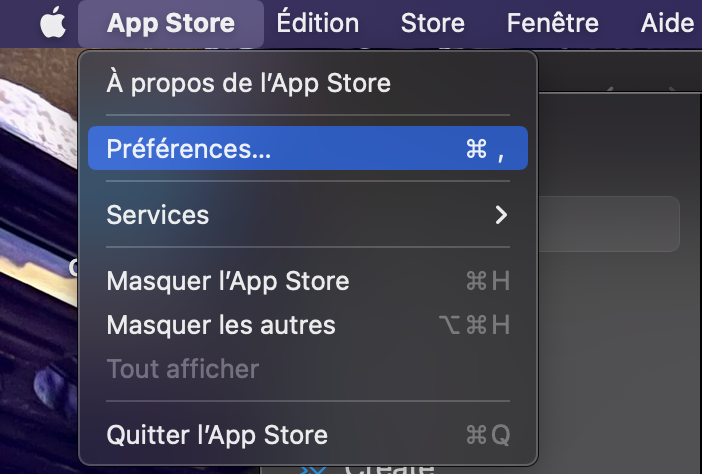Open the Store menu
This screenshot has width=702, height=474.
[432, 23]
